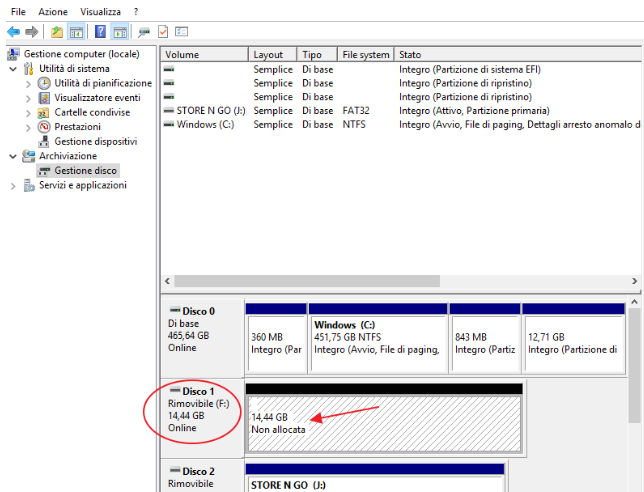This screenshot has width=644, height=492.
Task: Select the 843 MB partition block
Action: (x=485, y=338)
